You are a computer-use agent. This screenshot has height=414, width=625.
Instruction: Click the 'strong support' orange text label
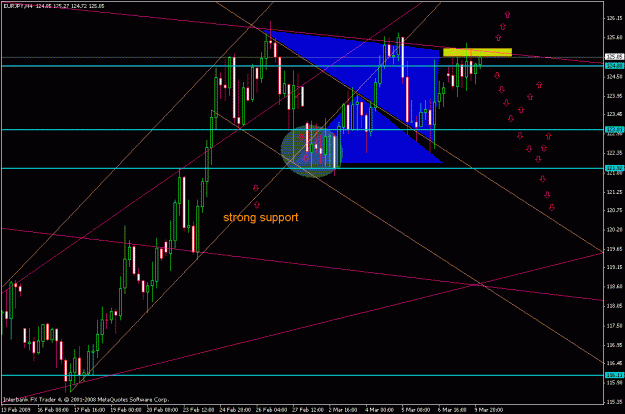(261, 218)
